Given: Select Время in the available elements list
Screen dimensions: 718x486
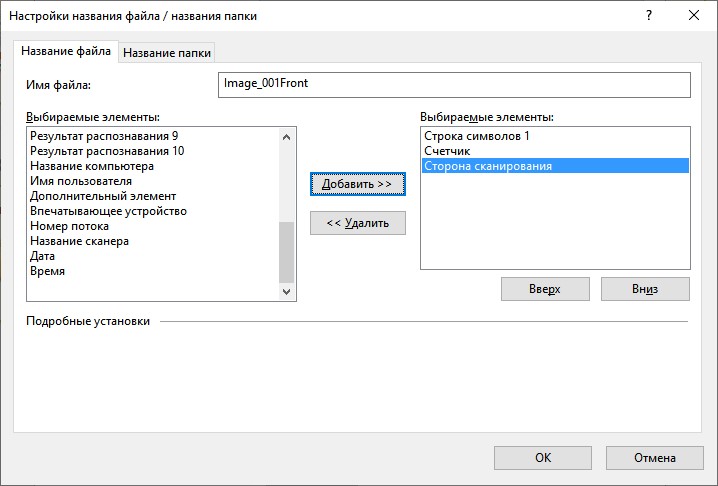Looking at the screenshot, I should (x=154, y=271).
